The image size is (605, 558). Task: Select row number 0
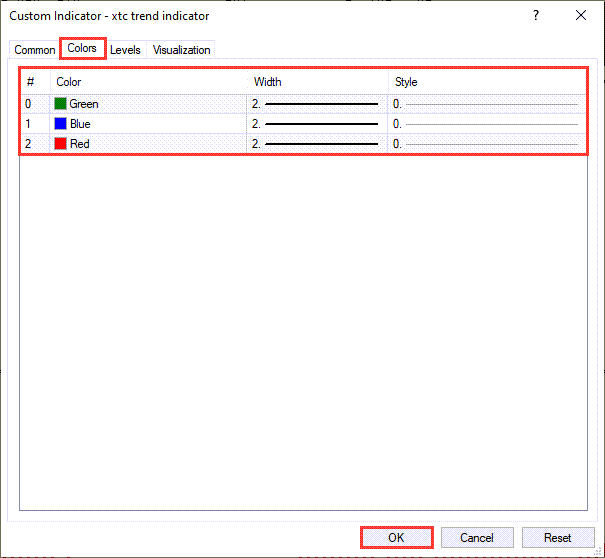tap(28, 104)
